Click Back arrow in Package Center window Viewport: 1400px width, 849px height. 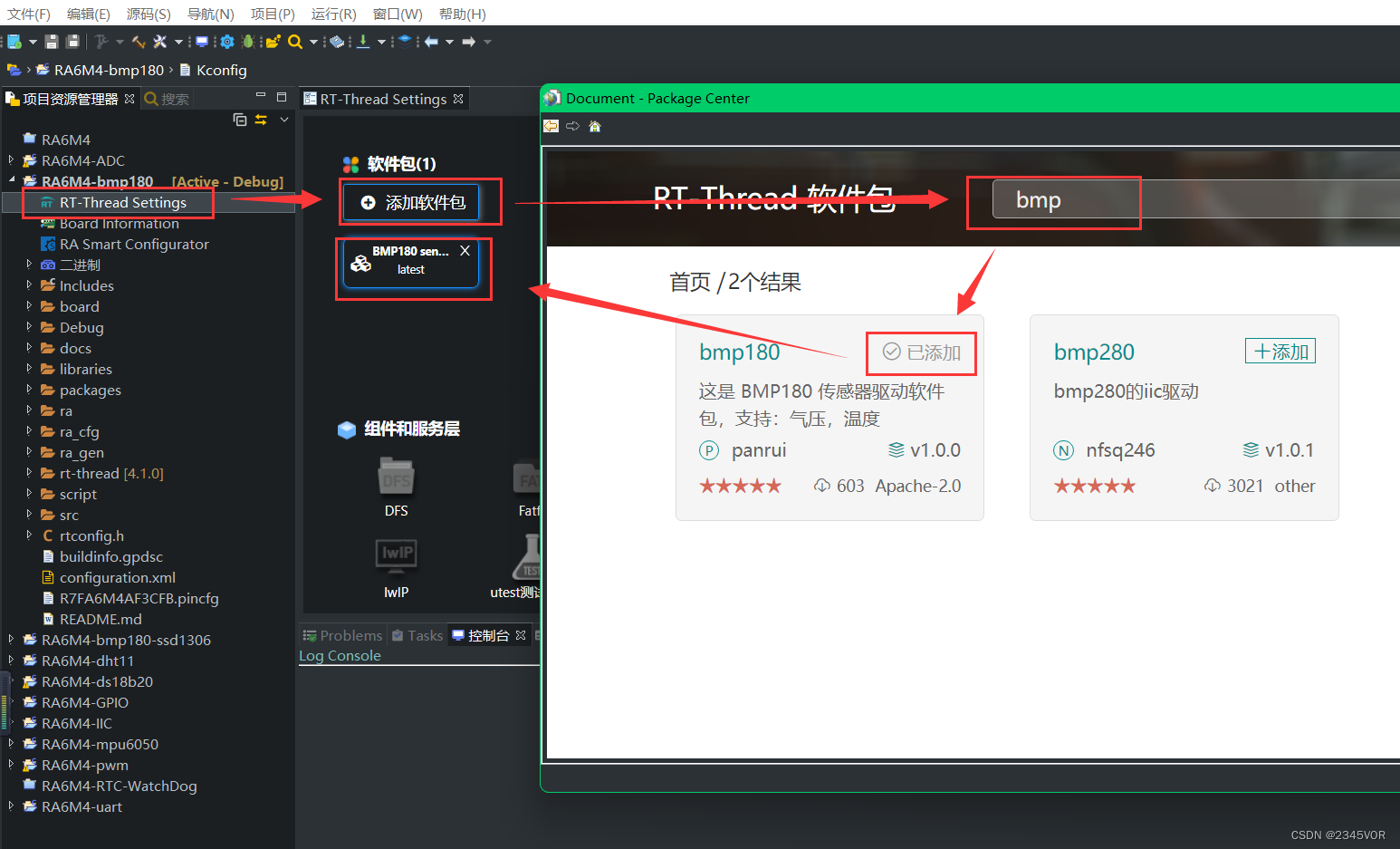point(551,126)
